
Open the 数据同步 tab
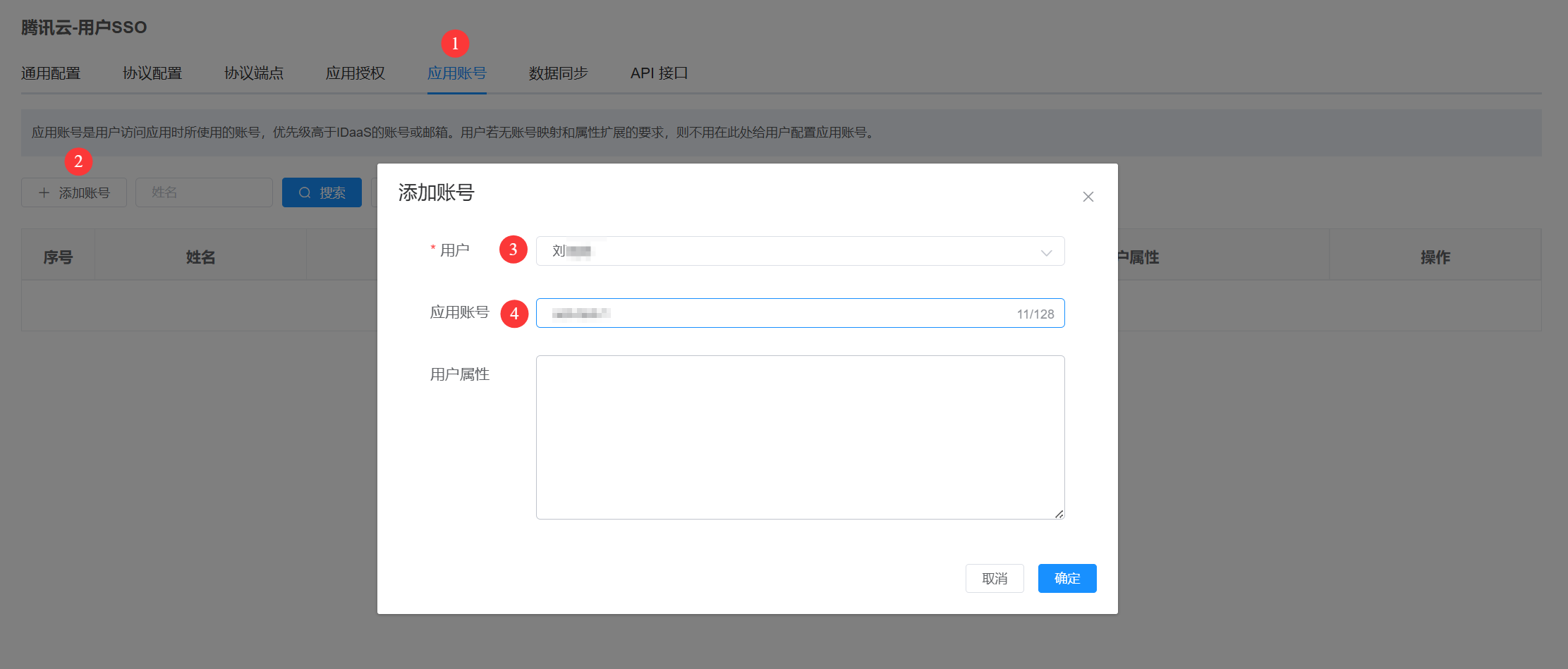tap(558, 73)
